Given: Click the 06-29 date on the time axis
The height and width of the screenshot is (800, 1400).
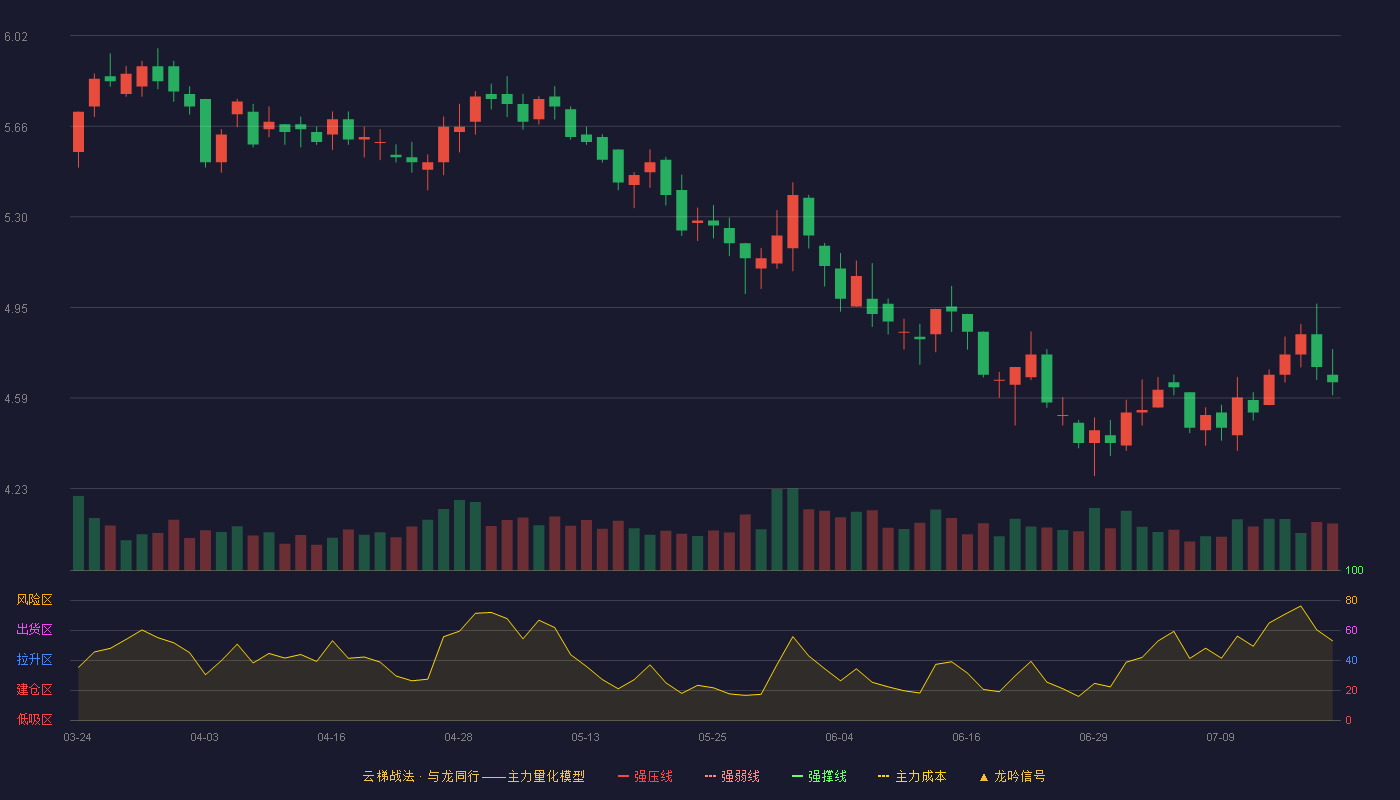Looking at the screenshot, I should pos(1093,737).
